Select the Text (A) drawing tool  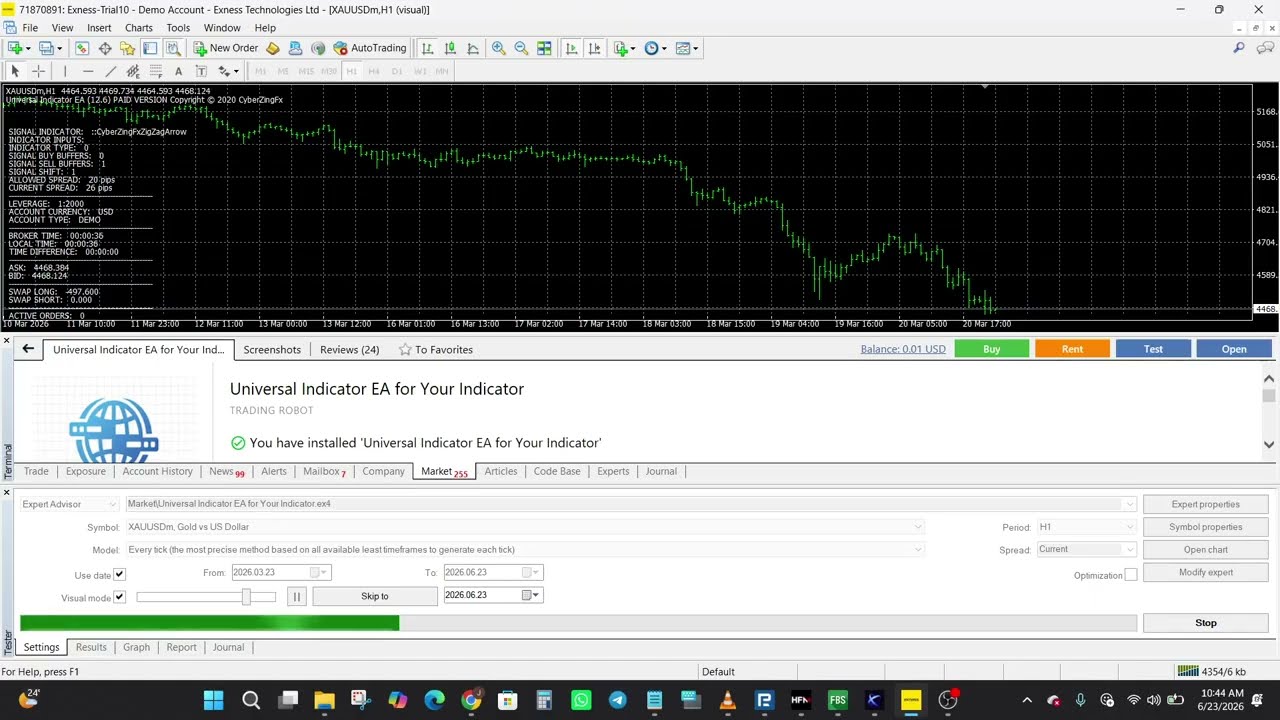pos(178,71)
